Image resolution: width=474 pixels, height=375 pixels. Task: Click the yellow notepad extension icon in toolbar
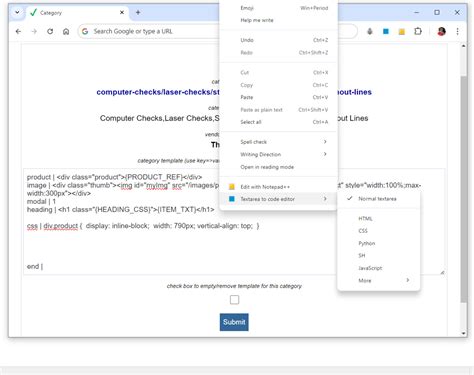402,31
